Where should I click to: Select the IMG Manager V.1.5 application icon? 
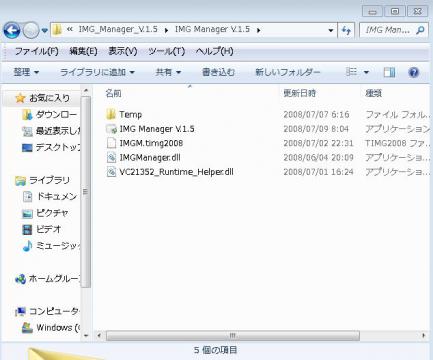111,129
